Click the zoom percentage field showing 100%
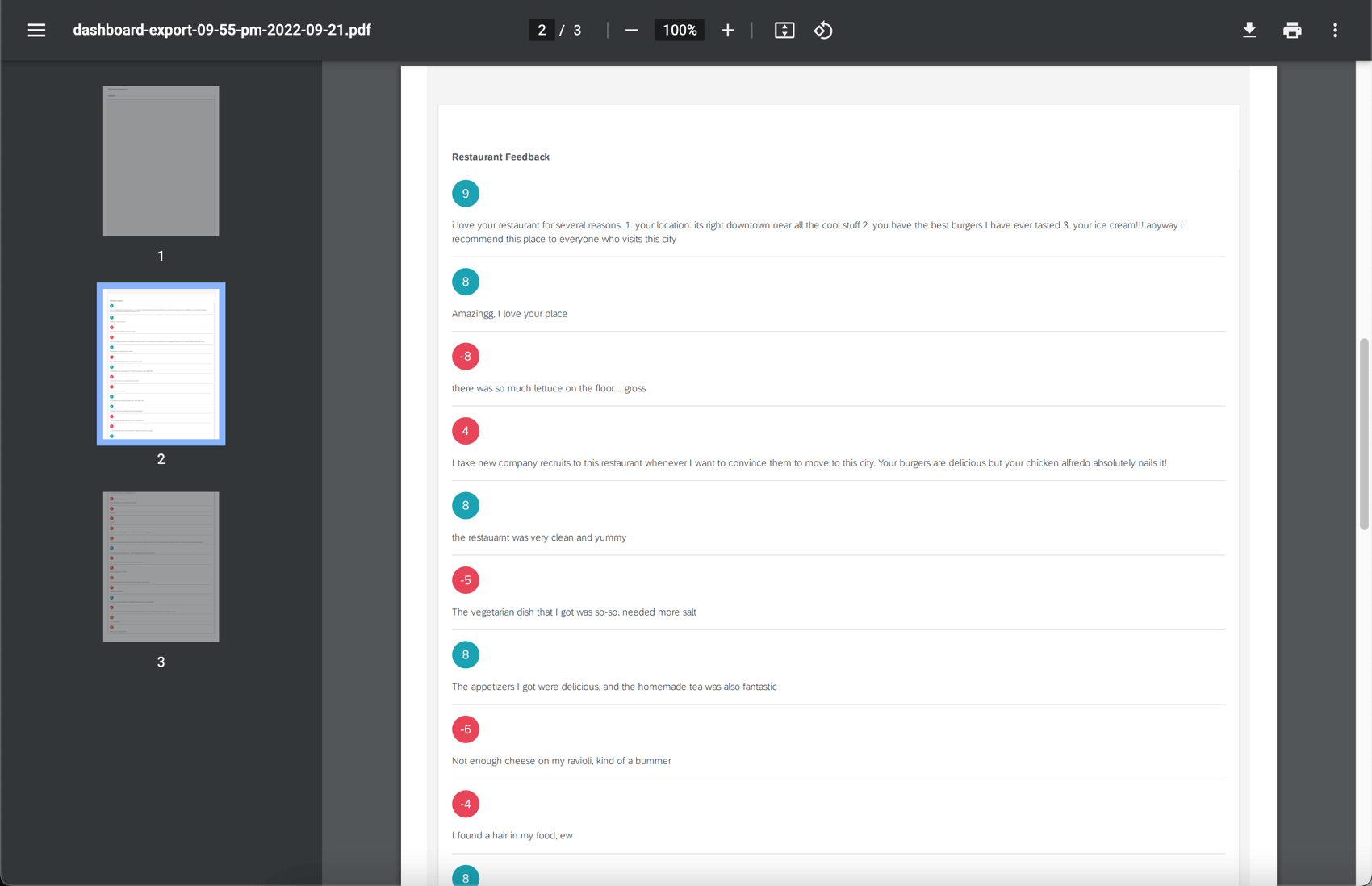The height and width of the screenshot is (886, 1372). coord(679,30)
